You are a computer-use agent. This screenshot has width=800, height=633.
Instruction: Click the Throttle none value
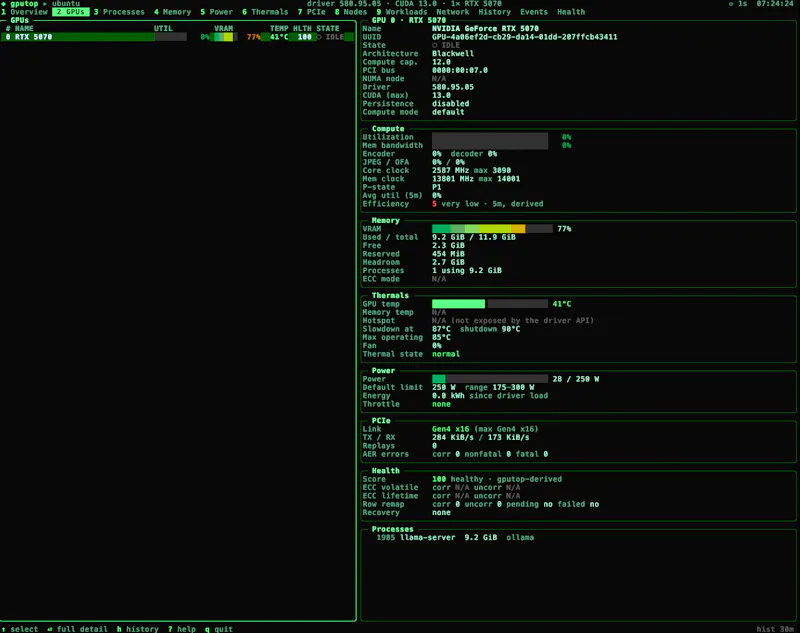[441, 404]
